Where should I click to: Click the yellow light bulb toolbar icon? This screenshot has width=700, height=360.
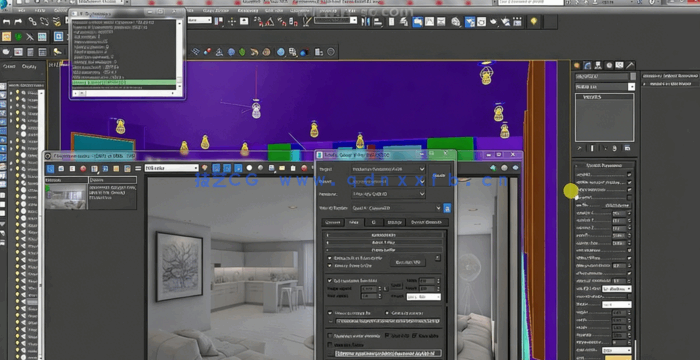tap(533, 21)
